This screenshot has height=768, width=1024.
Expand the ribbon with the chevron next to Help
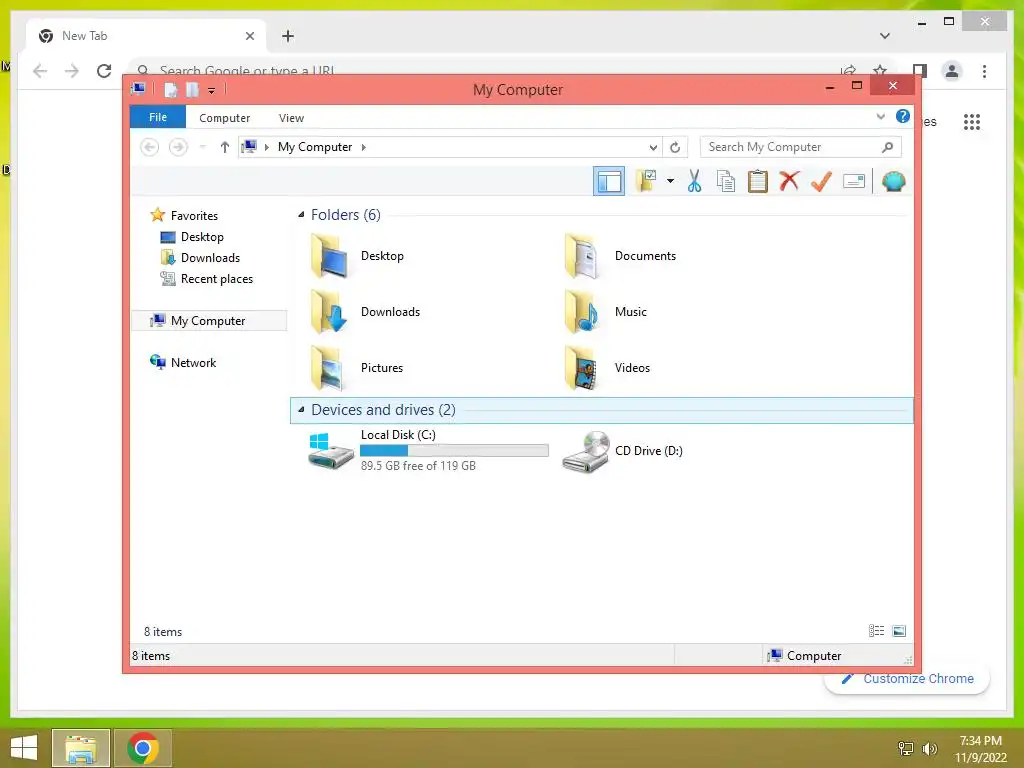click(x=880, y=117)
